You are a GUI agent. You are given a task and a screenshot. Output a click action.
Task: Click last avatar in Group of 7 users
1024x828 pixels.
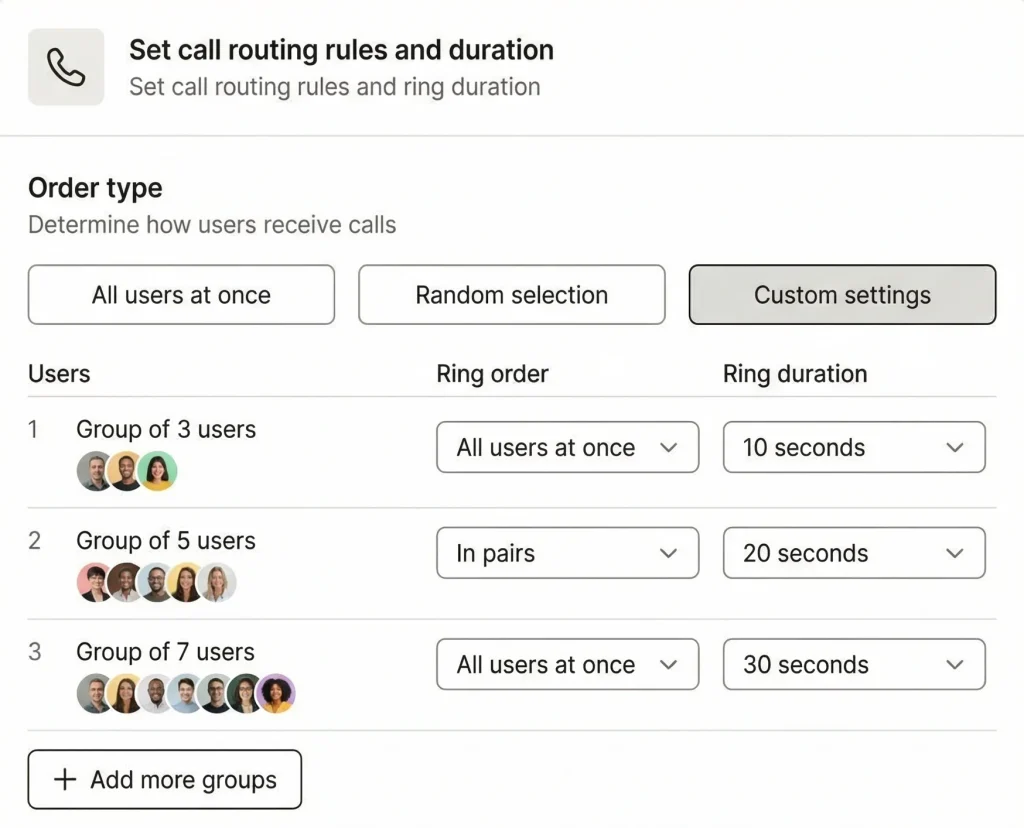276,694
